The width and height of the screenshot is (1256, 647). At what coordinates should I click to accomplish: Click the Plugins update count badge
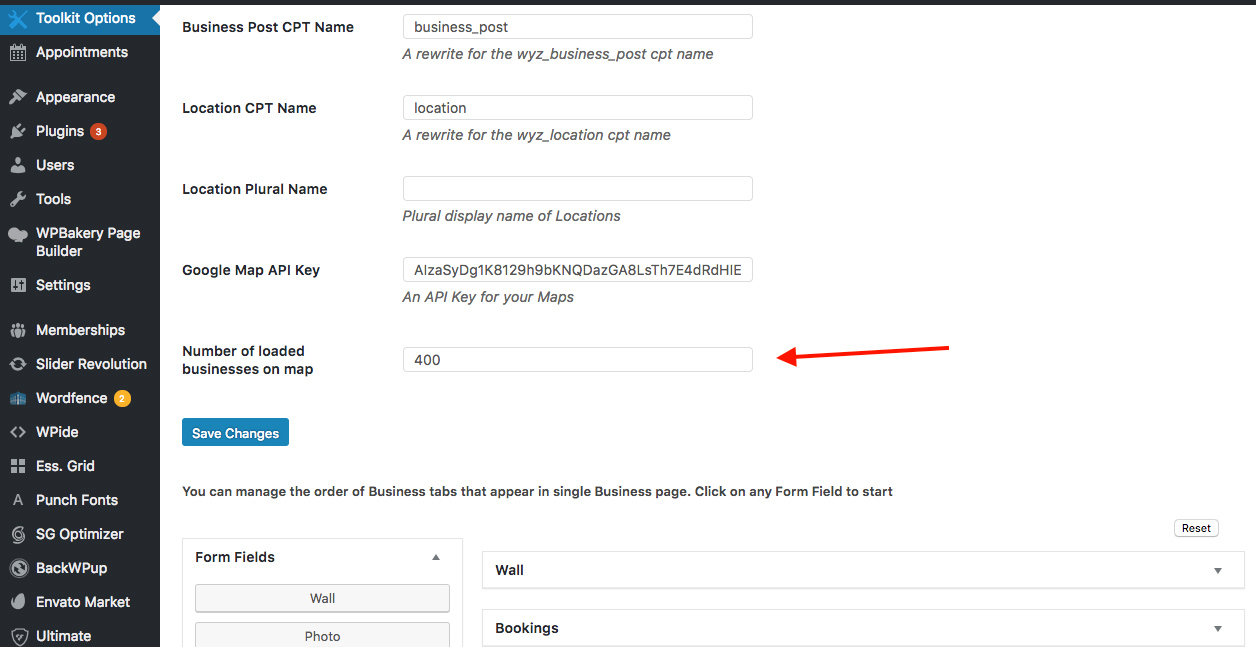point(98,131)
